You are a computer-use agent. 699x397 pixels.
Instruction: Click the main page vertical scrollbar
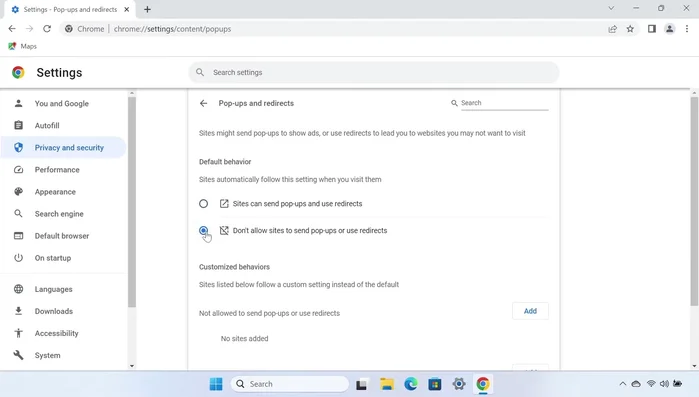694,201
